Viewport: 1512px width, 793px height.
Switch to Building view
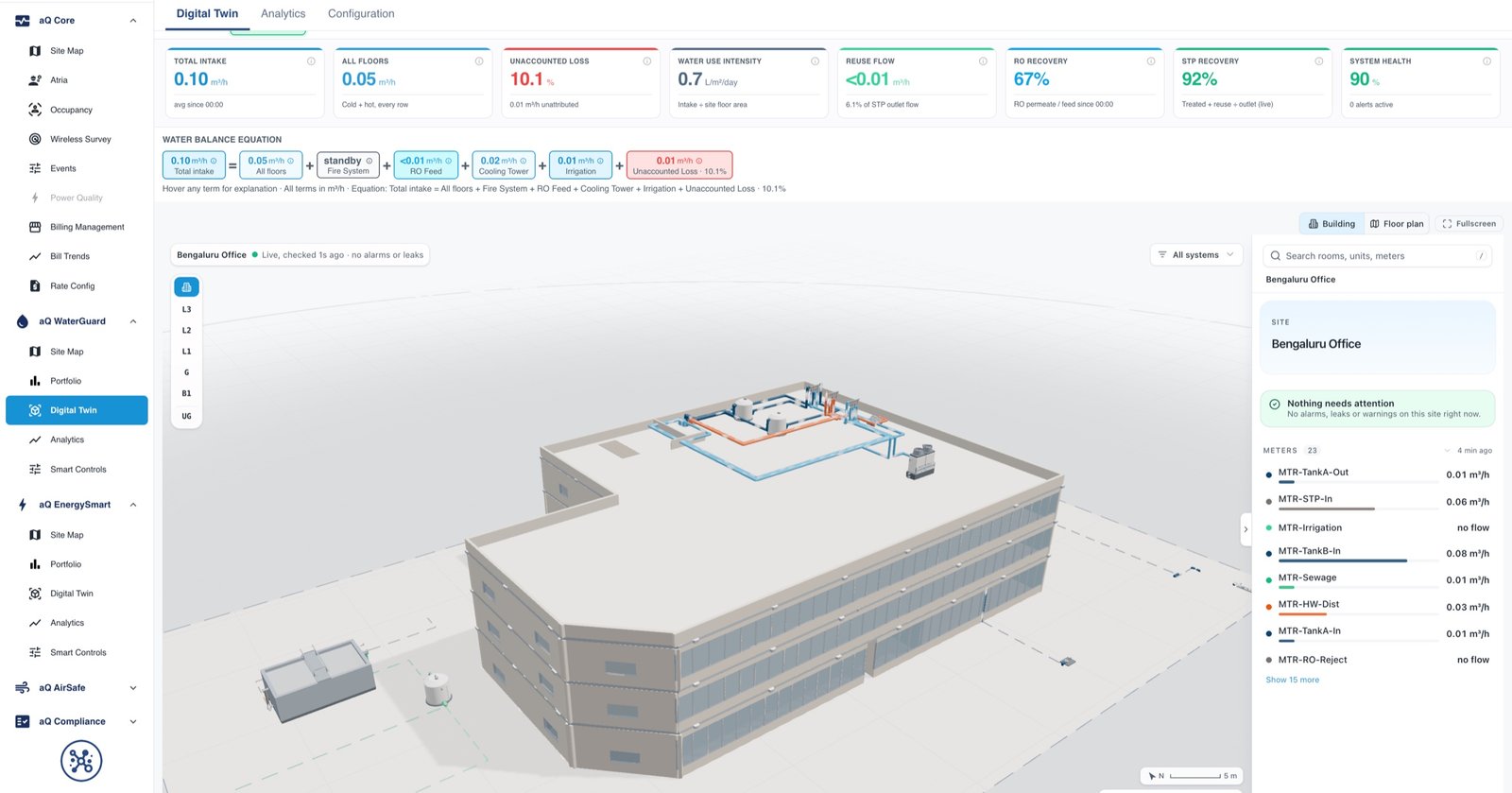pos(1332,224)
